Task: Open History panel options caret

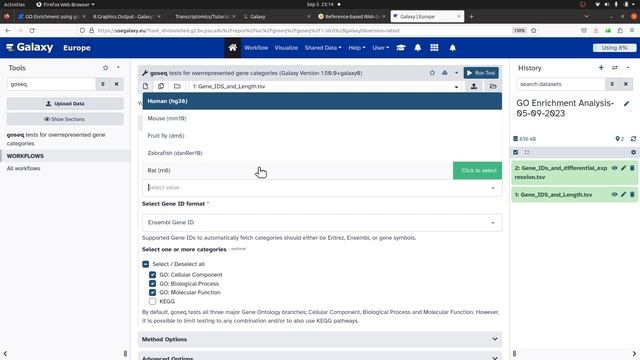Action: point(628,68)
